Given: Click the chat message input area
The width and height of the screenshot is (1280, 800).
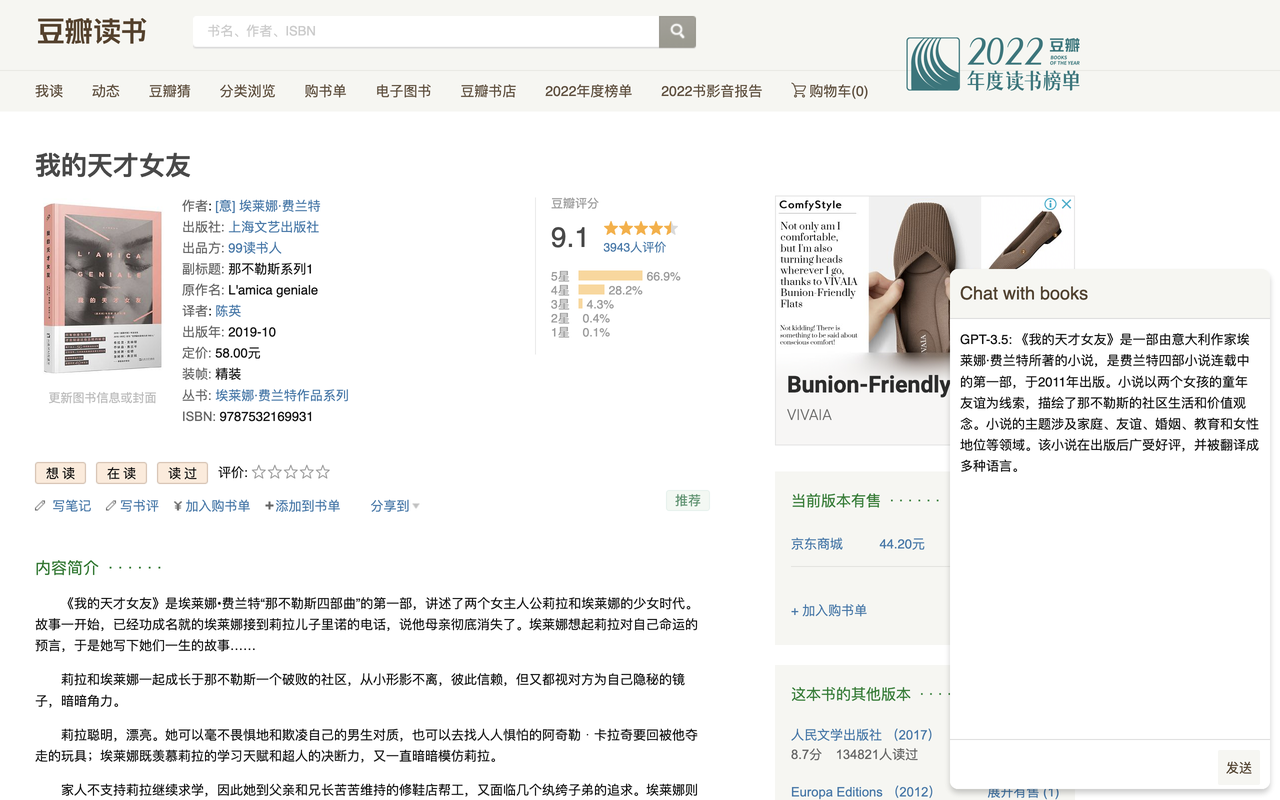Looking at the screenshot, I should (x=1083, y=766).
